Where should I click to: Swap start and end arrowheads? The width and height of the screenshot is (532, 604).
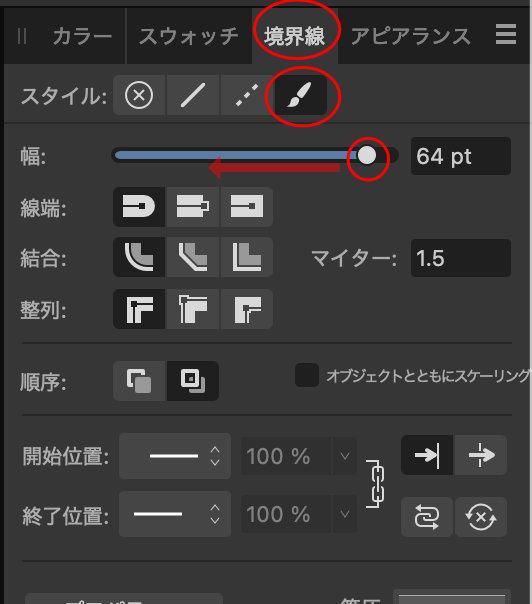point(427,517)
